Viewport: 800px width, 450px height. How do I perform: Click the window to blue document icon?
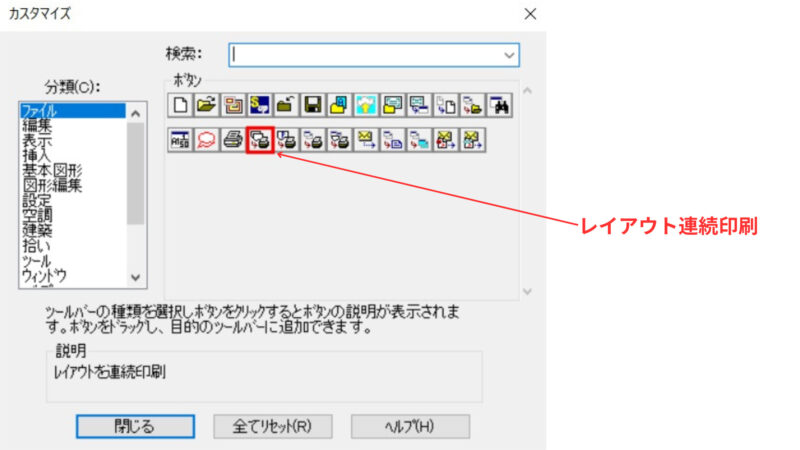(392, 140)
